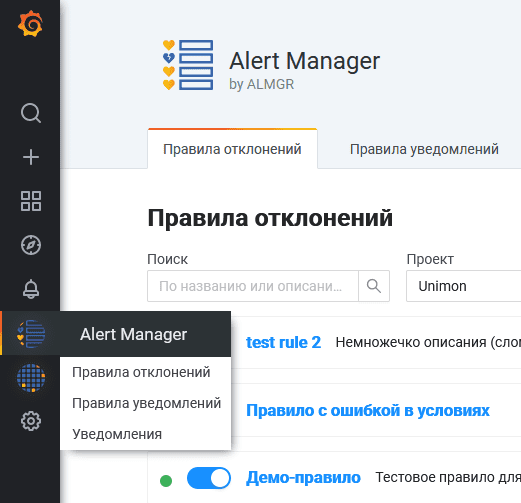Open the test rule 2 link
This screenshot has width=521, height=503.
click(283, 342)
